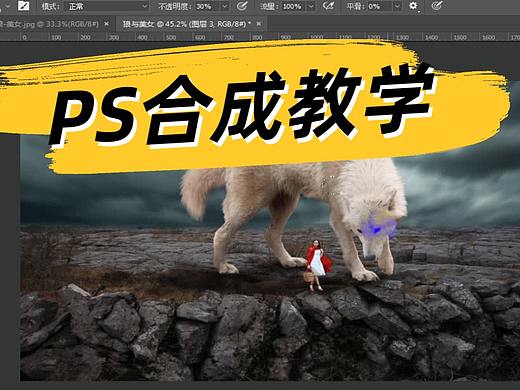Switch to the 33.3% jpg document tab

(x=50, y=24)
